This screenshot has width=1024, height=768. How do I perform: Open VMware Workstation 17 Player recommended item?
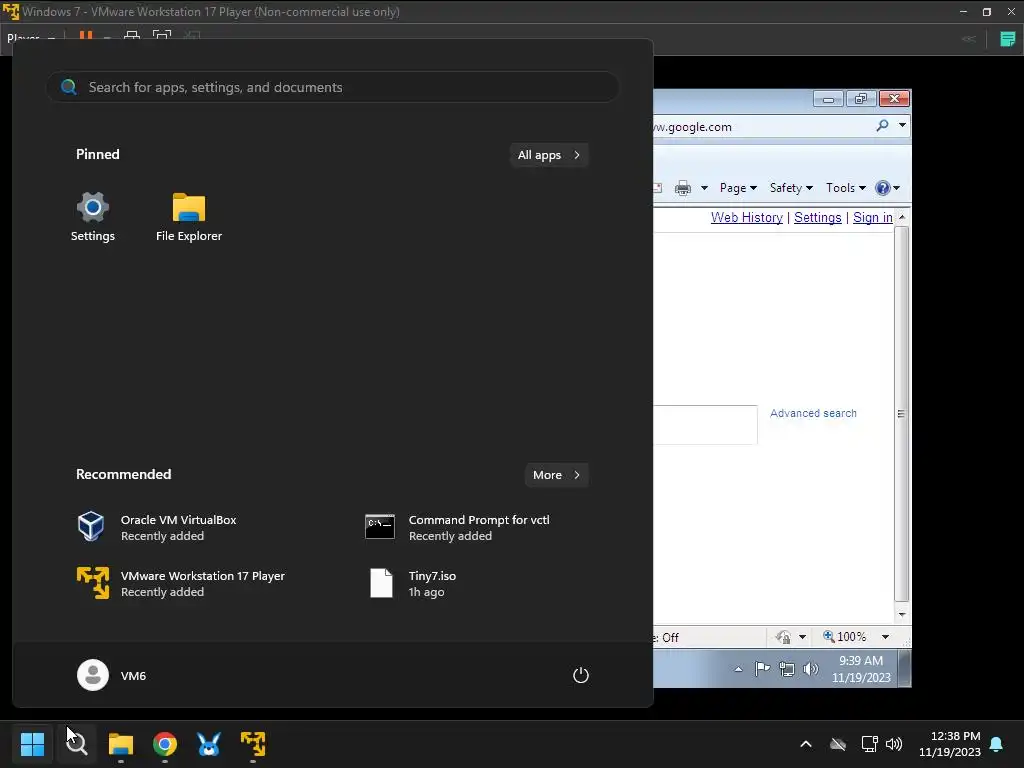click(x=181, y=583)
